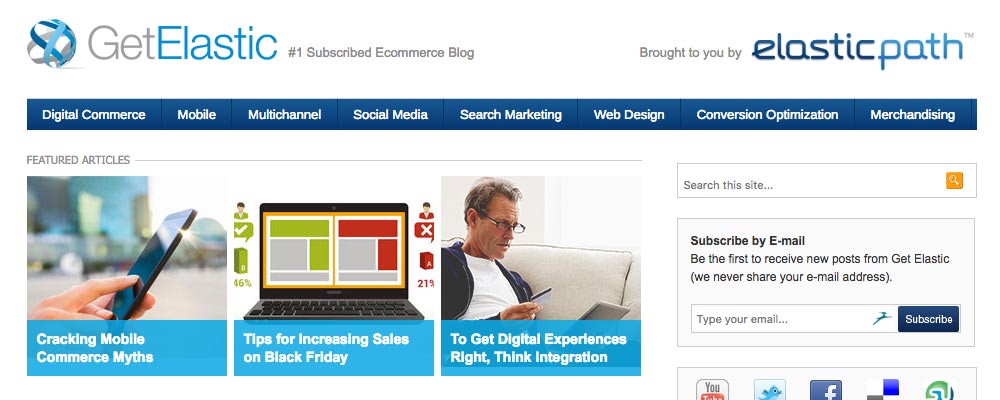Open the Delicious bookmark icon
Image resolution: width=1000 pixels, height=400 pixels.
(x=882, y=390)
